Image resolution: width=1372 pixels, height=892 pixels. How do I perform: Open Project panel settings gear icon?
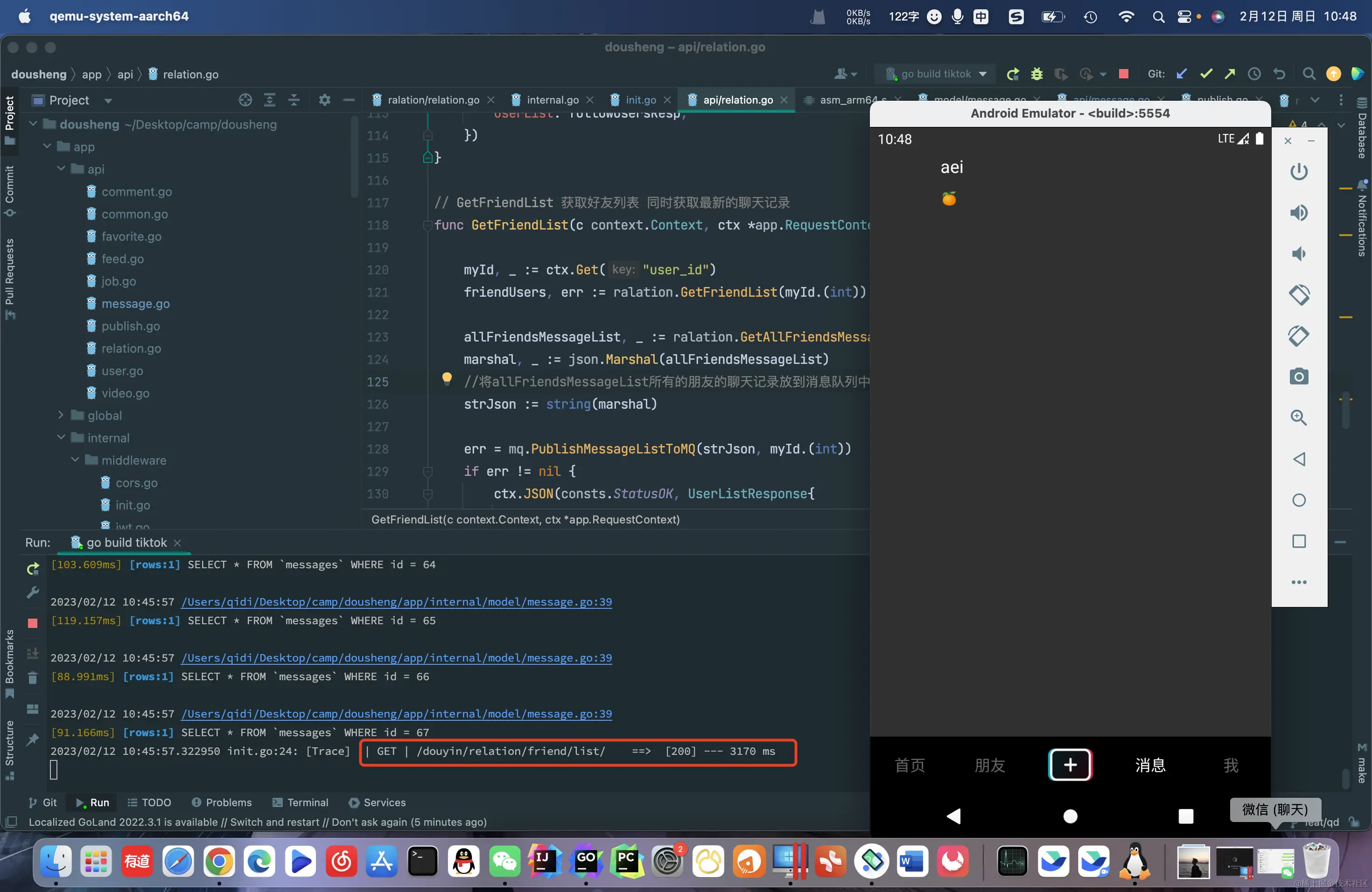(324, 100)
